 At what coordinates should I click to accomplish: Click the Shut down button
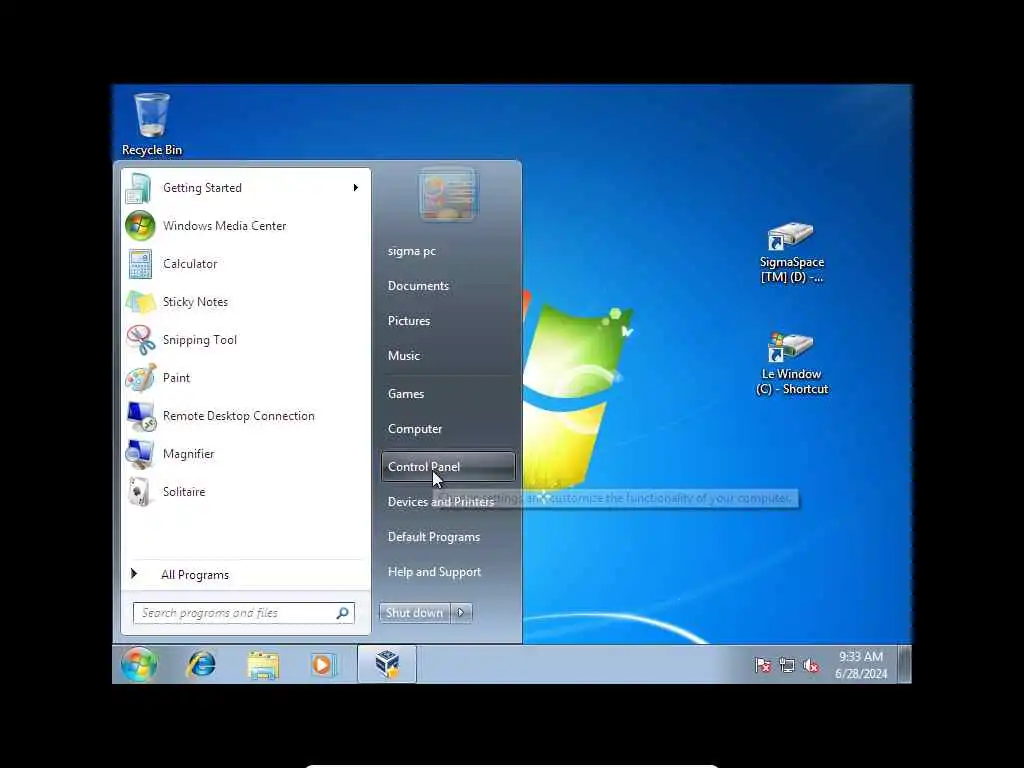click(x=415, y=613)
